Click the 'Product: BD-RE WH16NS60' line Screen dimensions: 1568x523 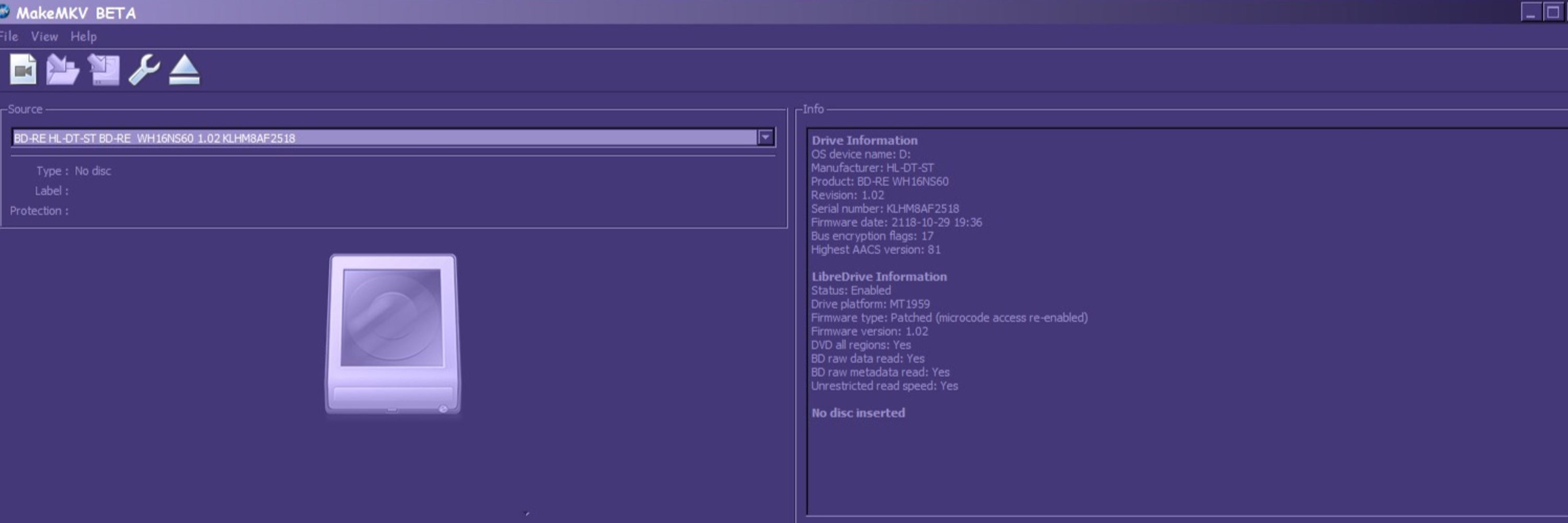point(879,181)
